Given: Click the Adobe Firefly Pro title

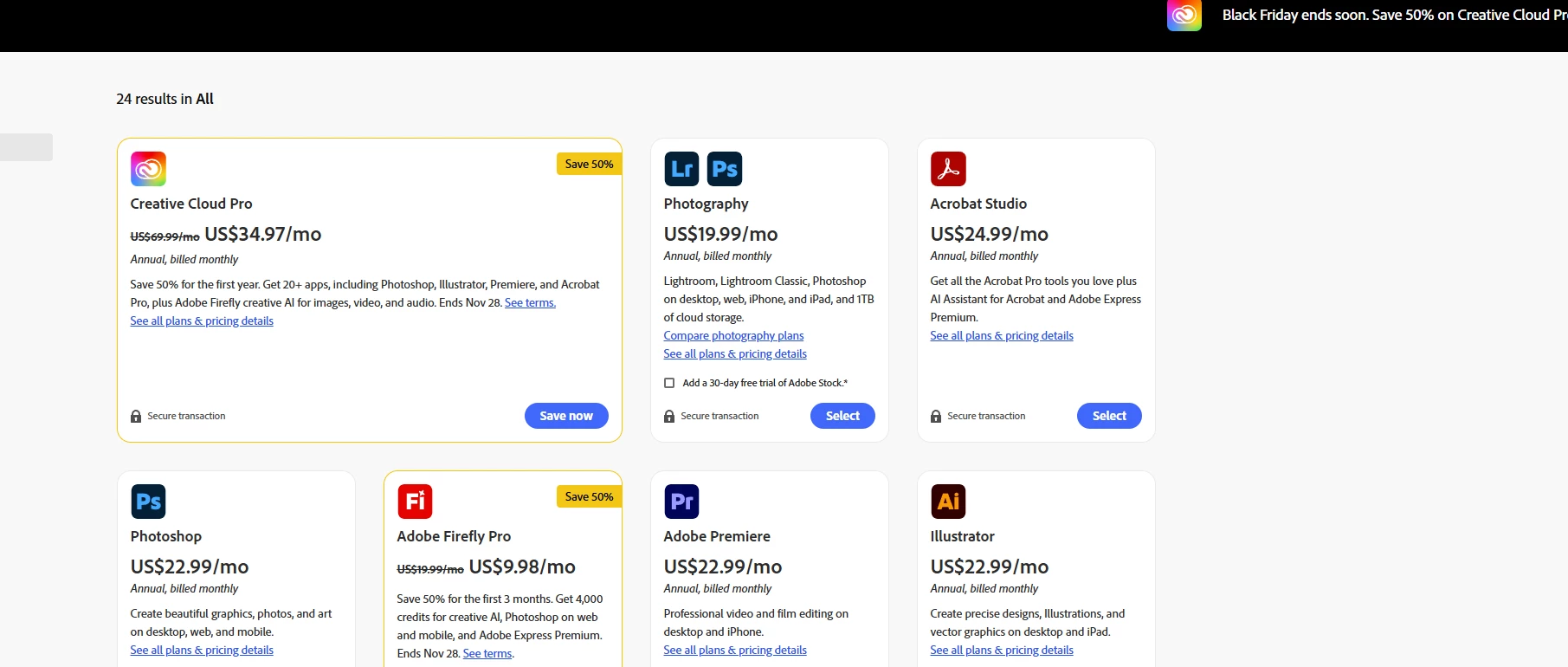Looking at the screenshot, I should click(454, 536).
